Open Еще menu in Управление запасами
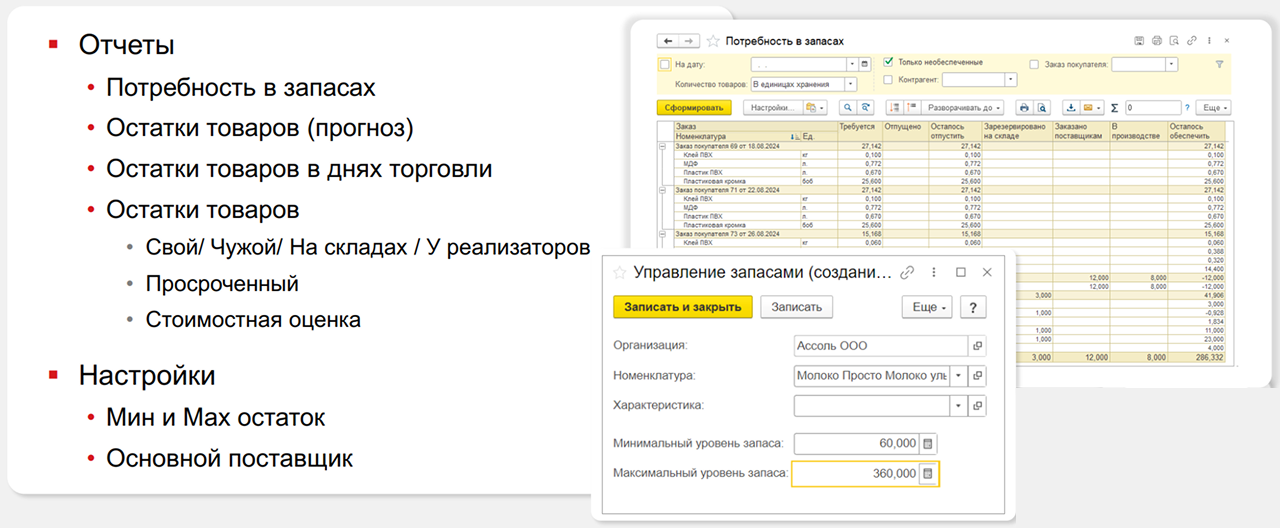Viewport: 1280px width, 528px height. pos(926,307)
